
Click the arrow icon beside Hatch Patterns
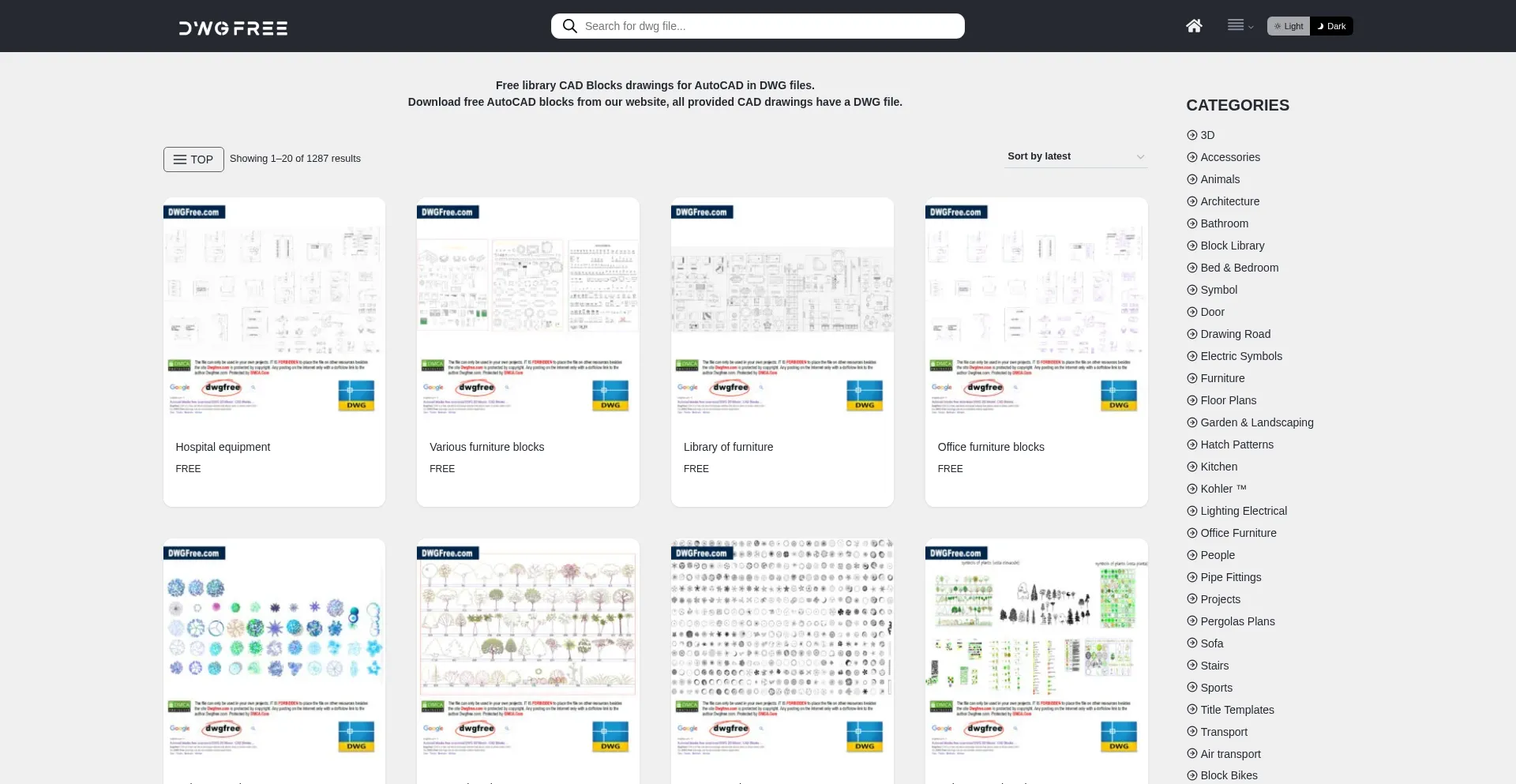tap(1192, 445)
